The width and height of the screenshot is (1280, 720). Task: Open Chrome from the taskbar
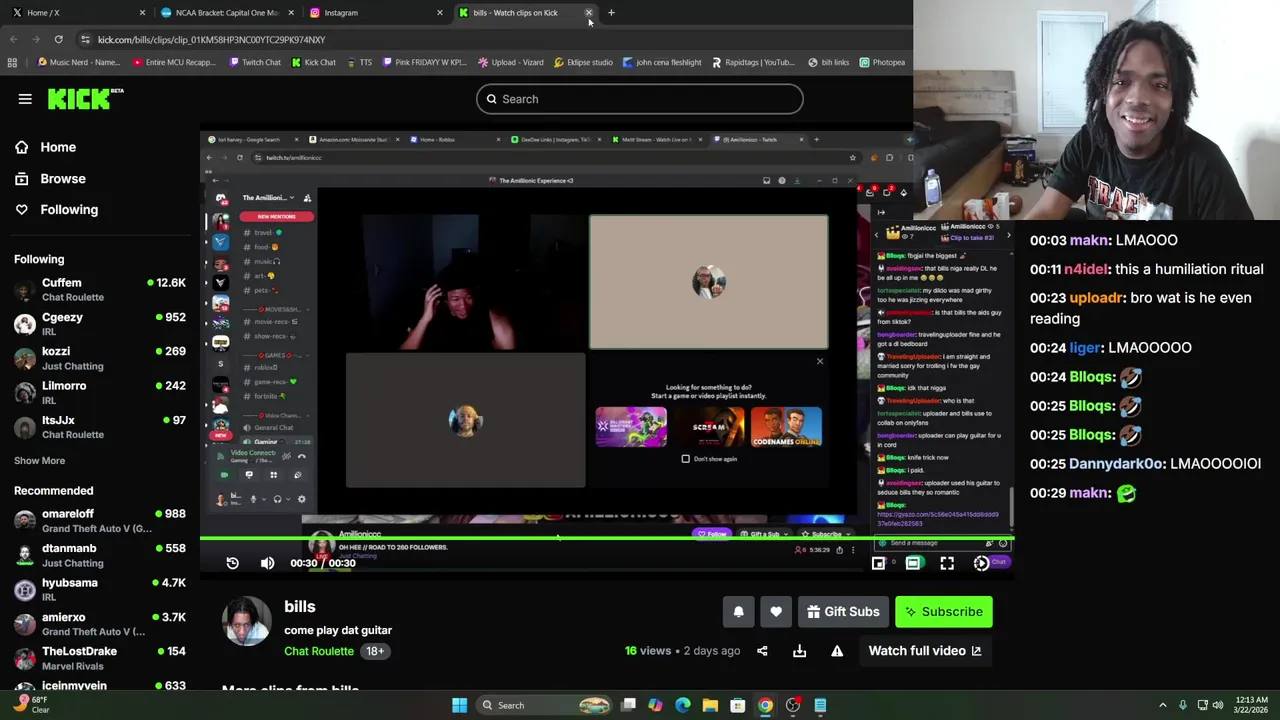(765, 705)
